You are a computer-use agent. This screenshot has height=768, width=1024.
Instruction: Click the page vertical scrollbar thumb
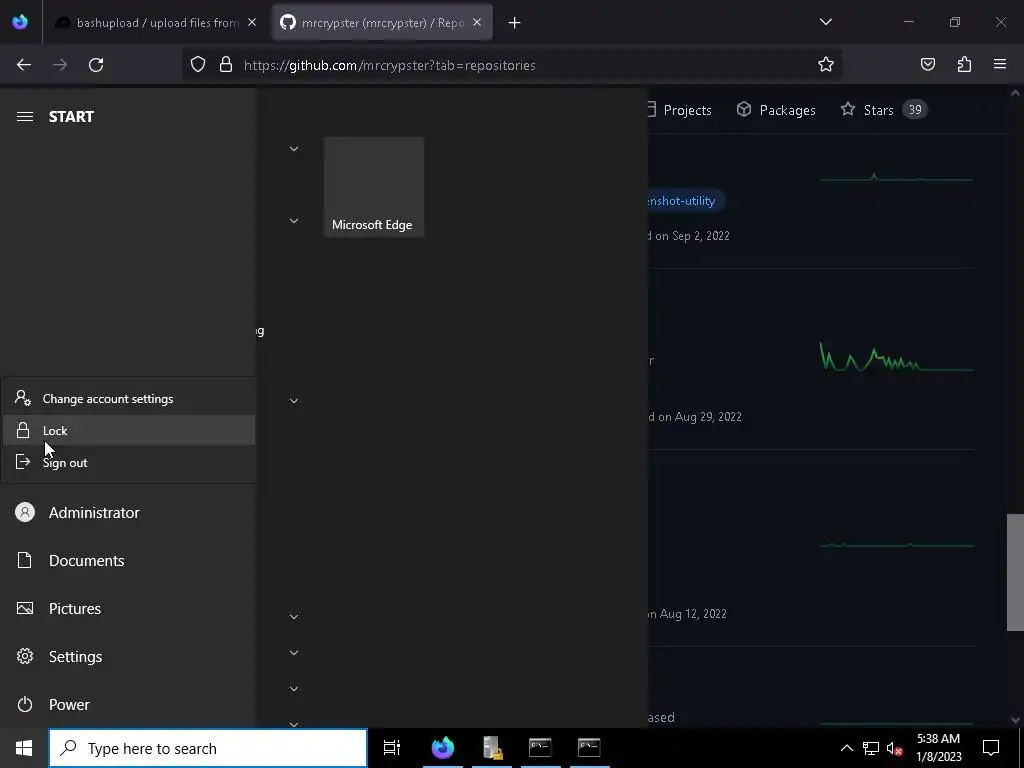(1015, 572)
